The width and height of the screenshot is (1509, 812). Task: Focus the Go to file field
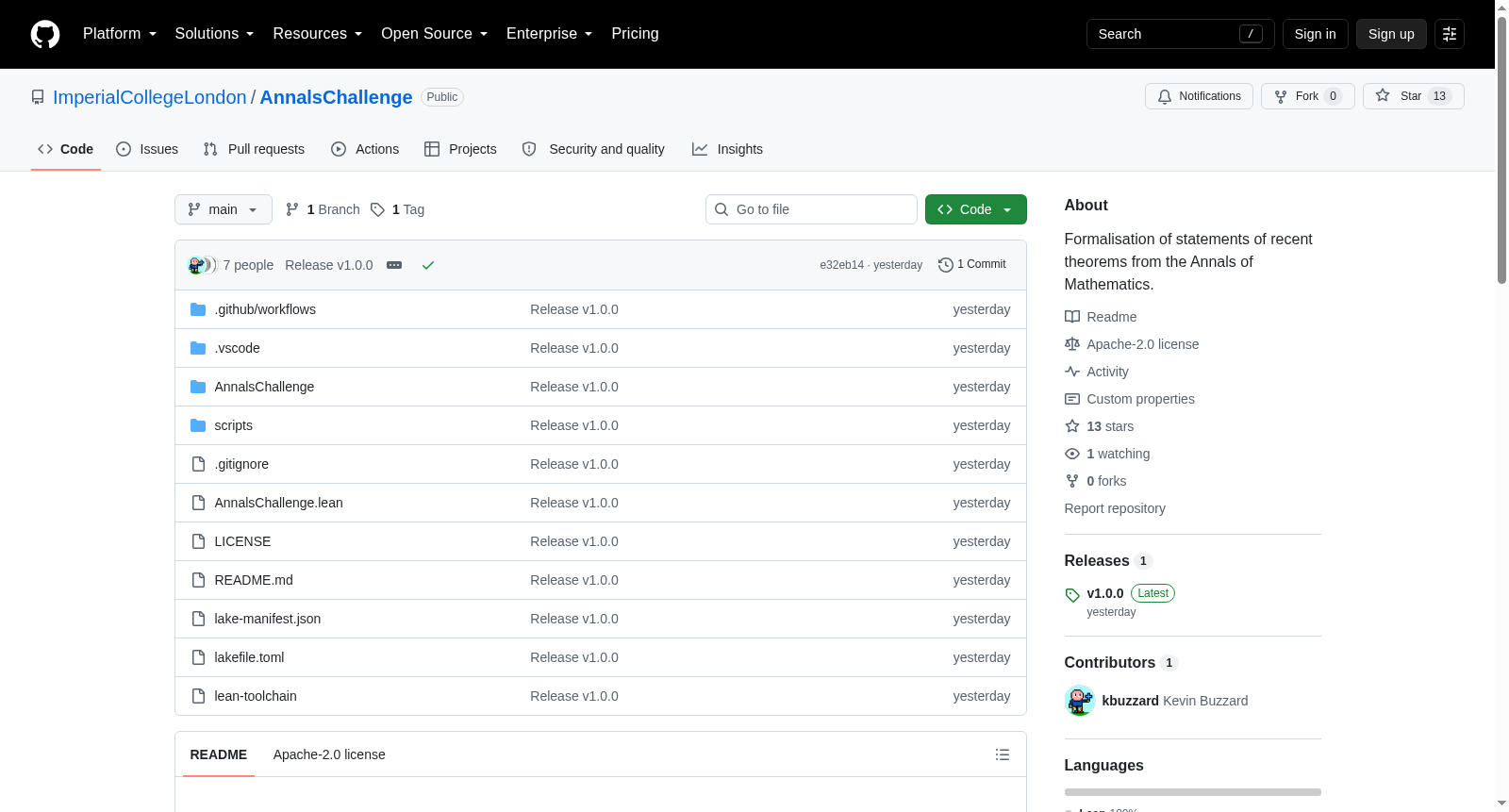(811, 209)
